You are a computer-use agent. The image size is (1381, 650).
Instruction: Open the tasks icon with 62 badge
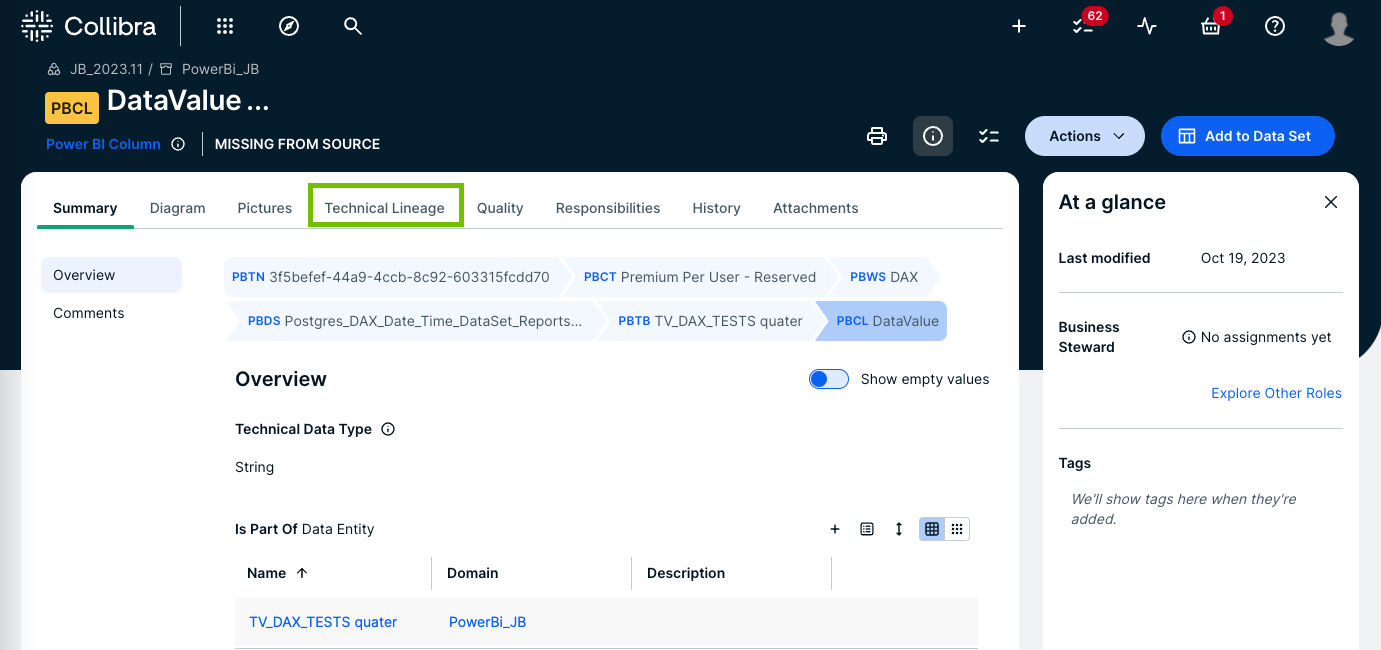[x=1083, y=27]
